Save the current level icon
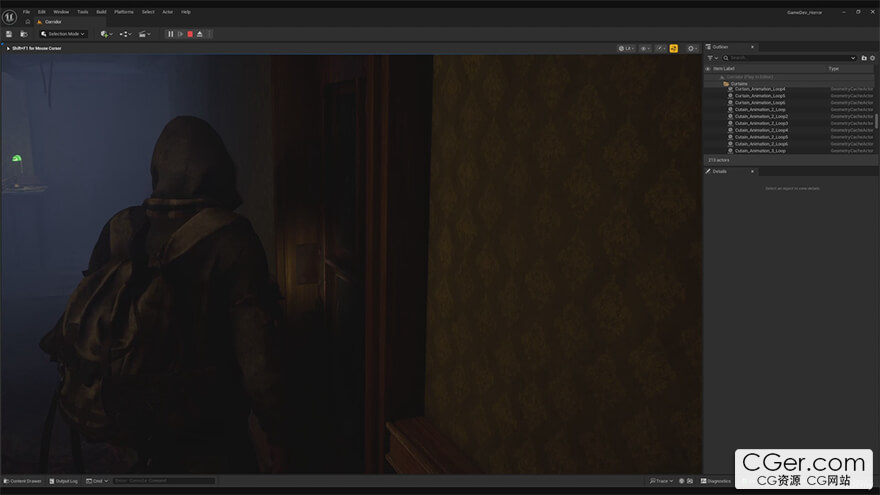This screenshot has height=495, width=880. [9, 34]
